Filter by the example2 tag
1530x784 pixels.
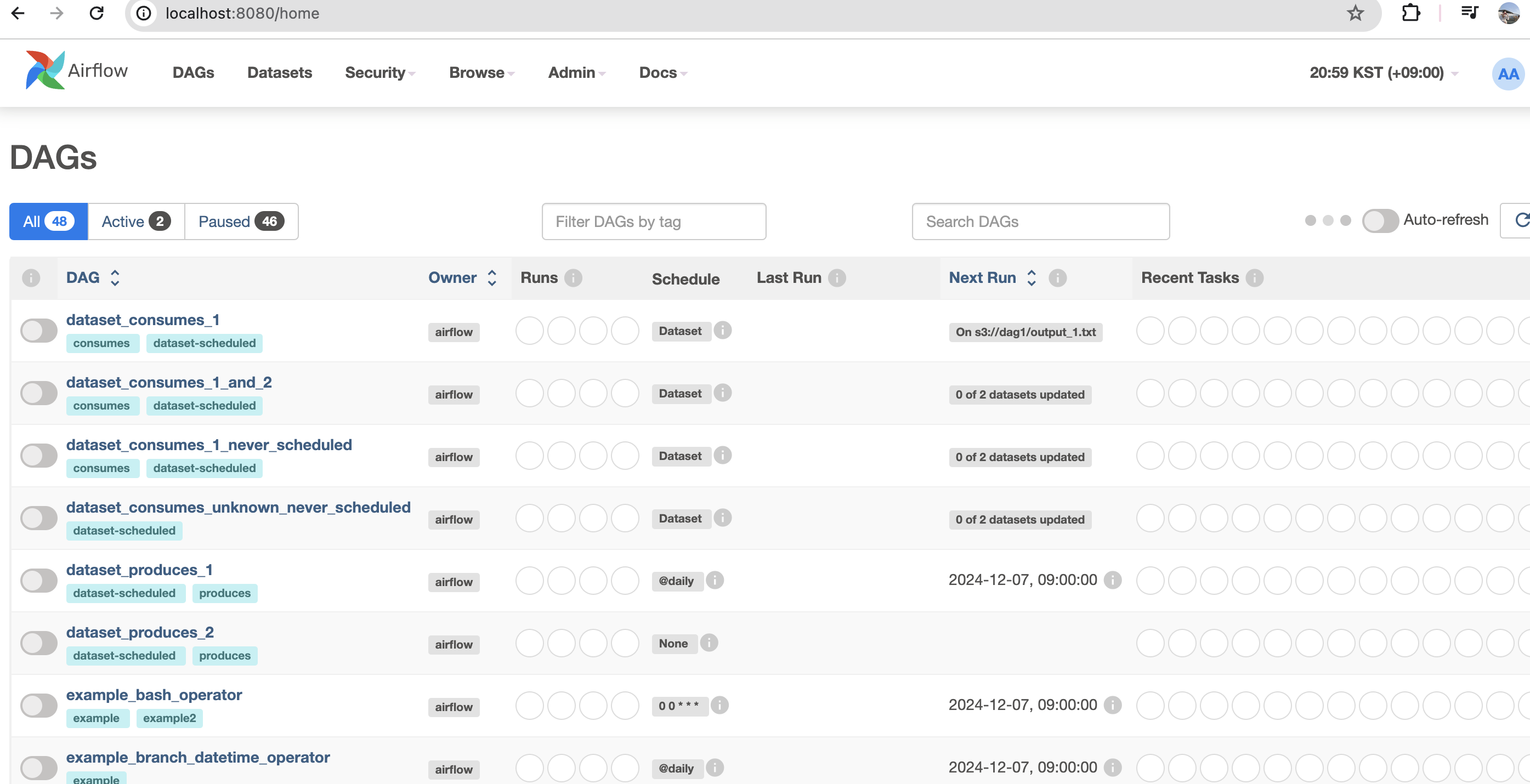pyautogui.click(x=169, y=718)
